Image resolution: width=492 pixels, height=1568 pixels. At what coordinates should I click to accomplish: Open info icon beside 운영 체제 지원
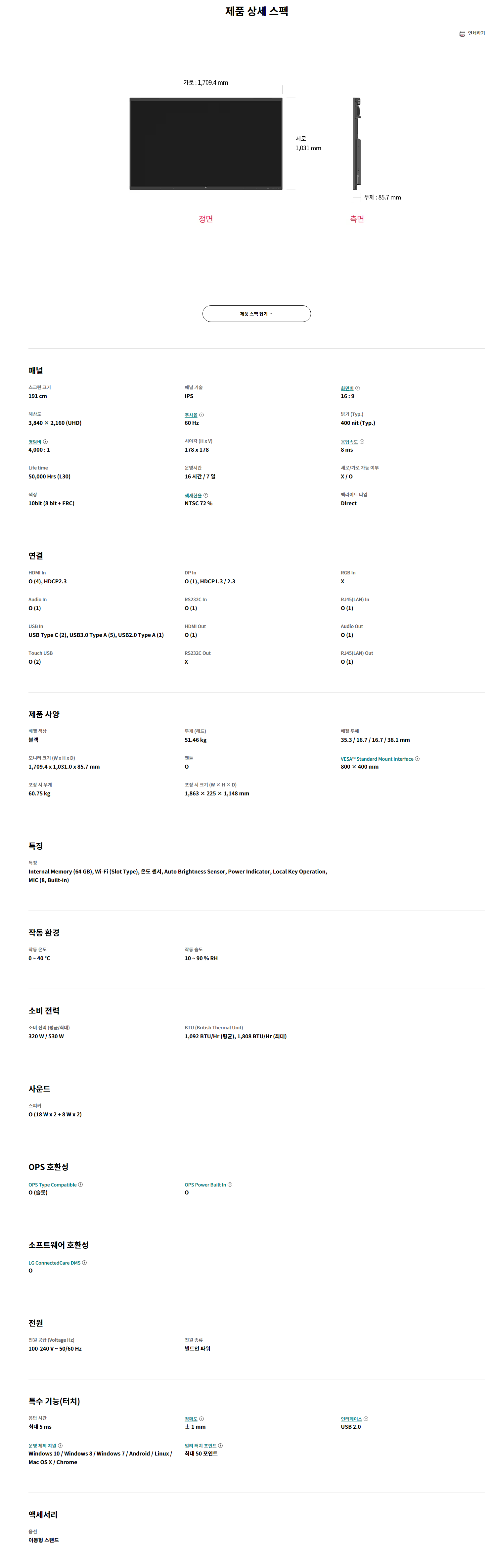pos(60,1446)
